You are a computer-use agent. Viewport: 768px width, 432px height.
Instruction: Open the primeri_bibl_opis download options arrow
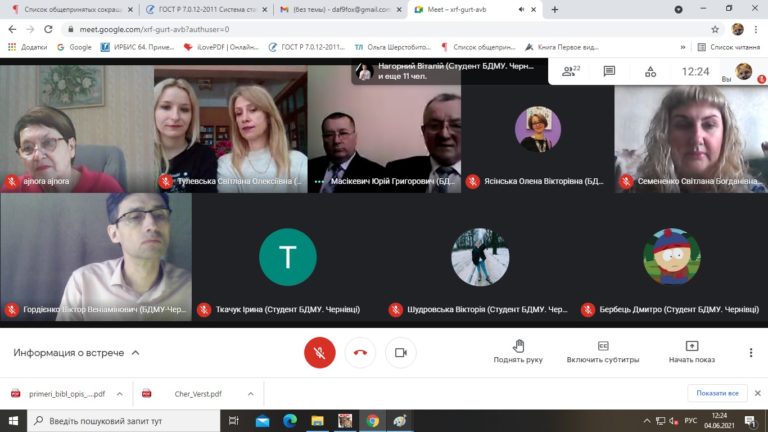(119, 394)
